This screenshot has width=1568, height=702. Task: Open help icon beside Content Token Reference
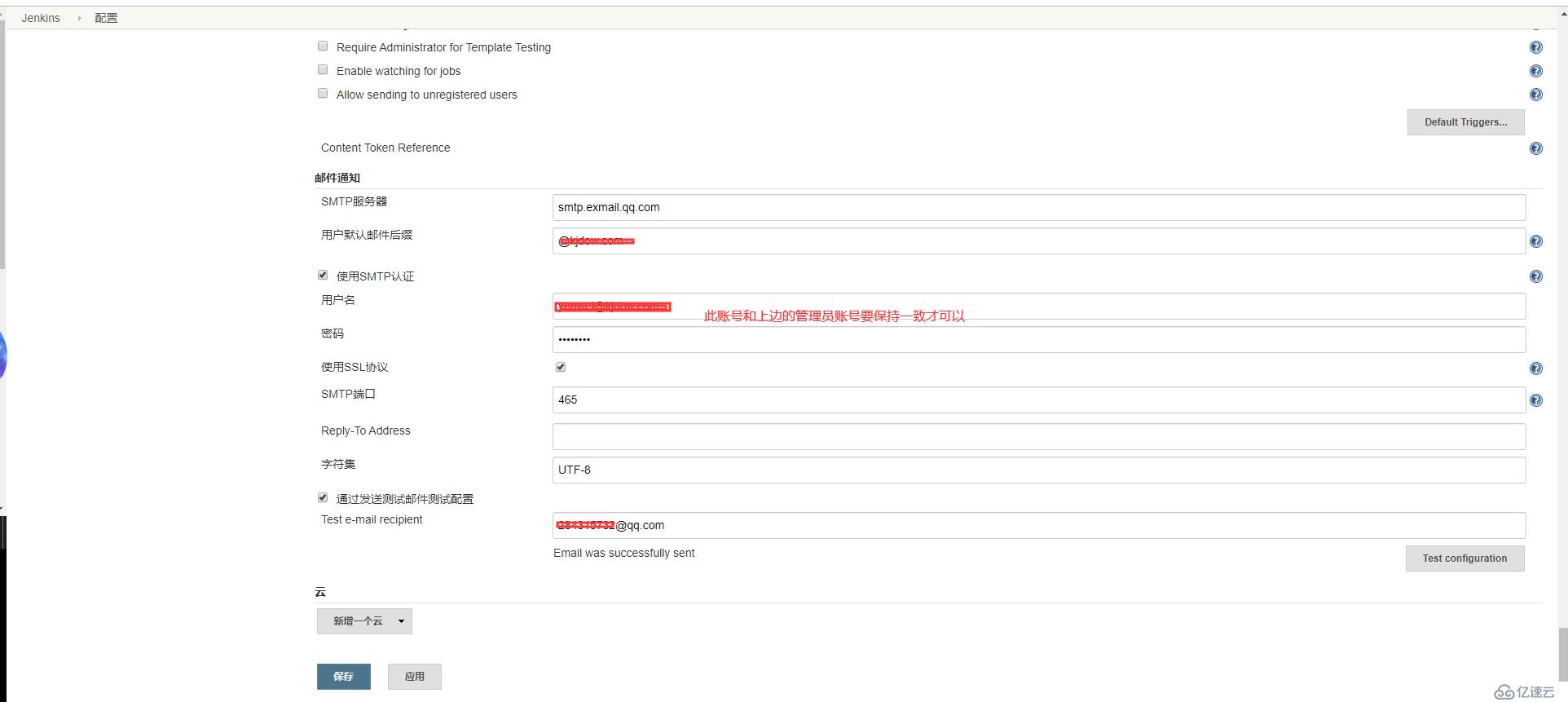pos(1536,148)
